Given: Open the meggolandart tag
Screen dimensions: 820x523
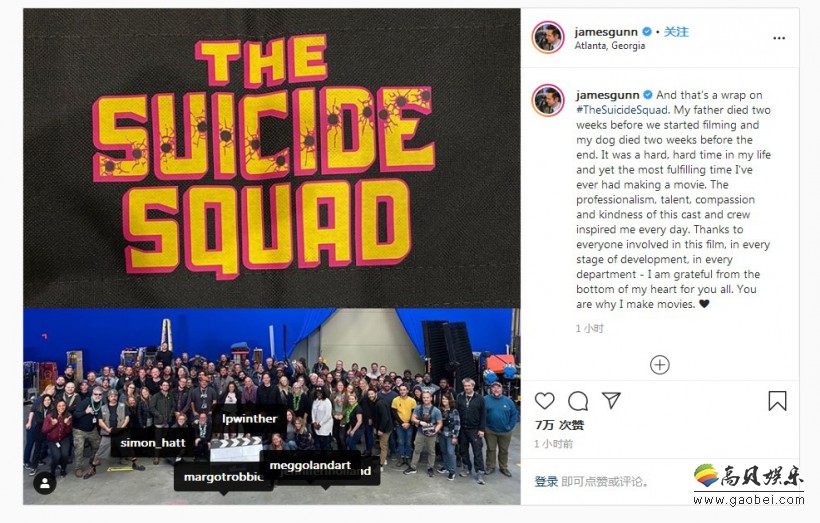Looking at the screenshot, I should click(x=310, y=465).
